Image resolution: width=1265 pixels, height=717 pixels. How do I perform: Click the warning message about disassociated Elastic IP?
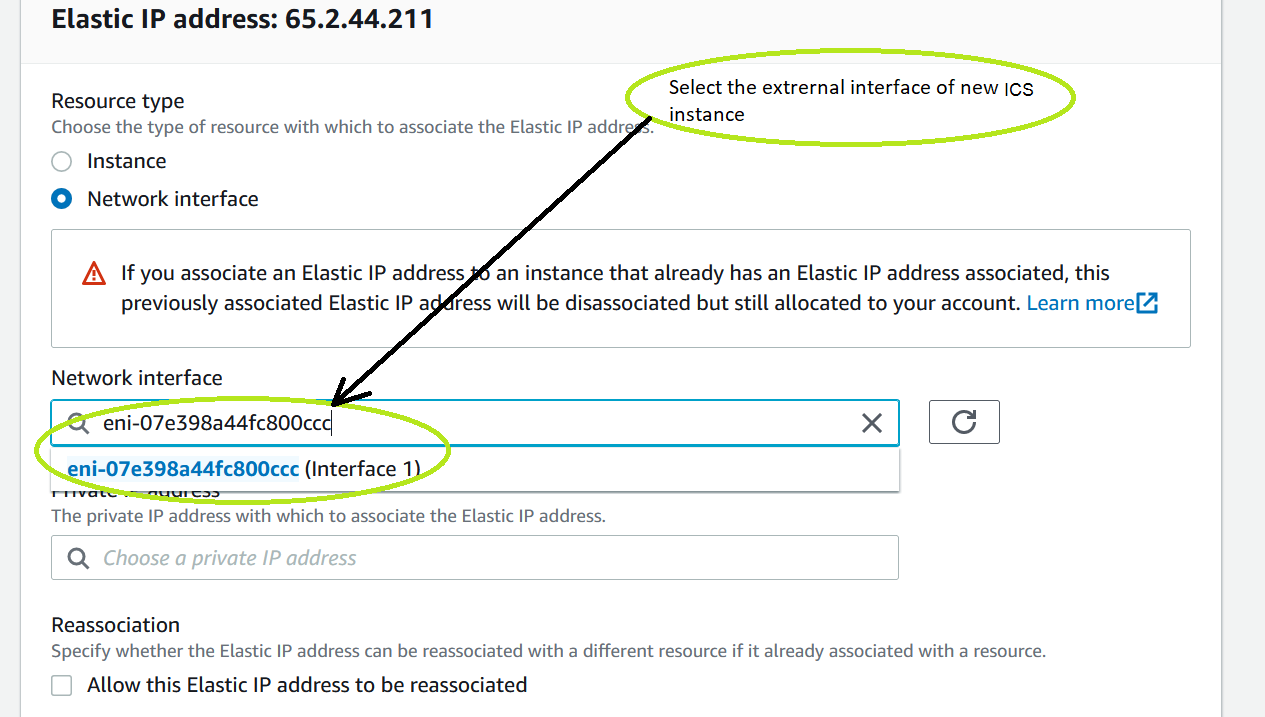615,288
